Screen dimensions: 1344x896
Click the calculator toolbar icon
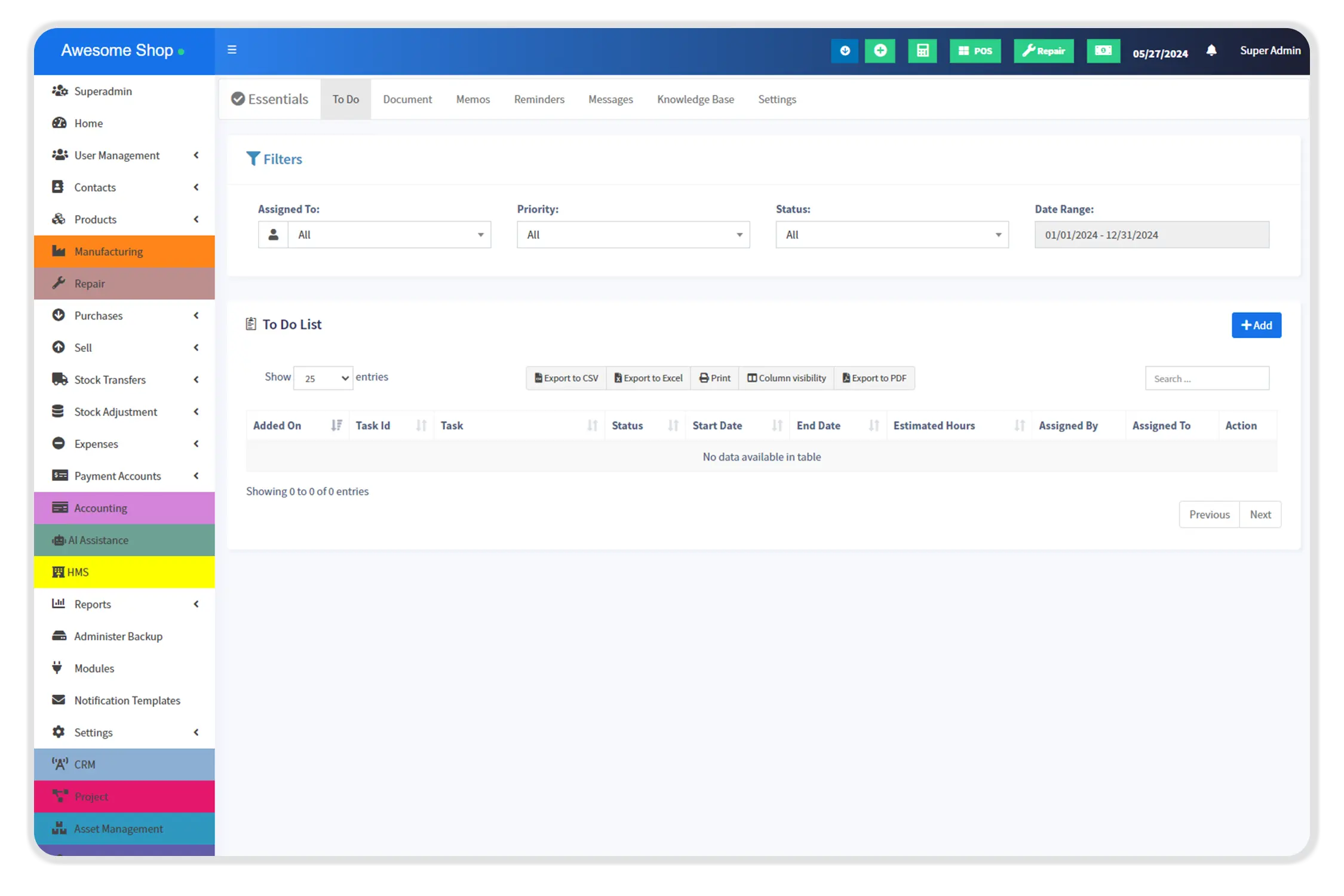[x=922, y=51]
